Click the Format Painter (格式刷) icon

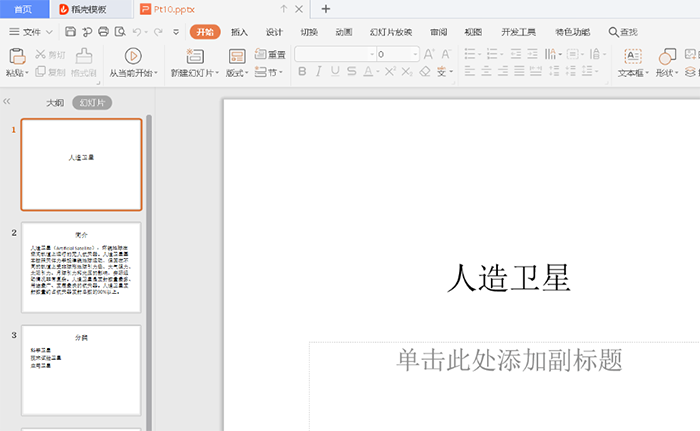click(84, 56)
